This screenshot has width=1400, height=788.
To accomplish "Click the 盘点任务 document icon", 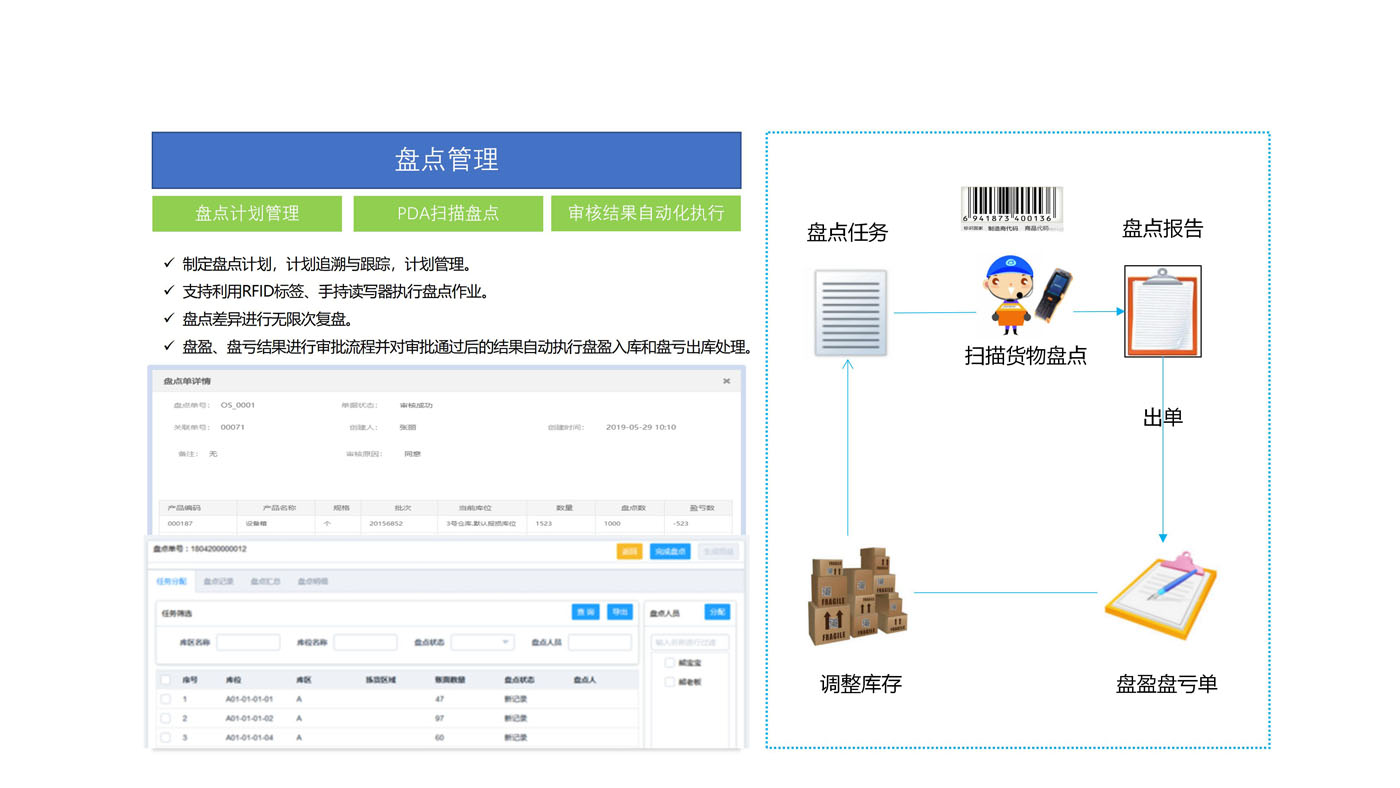I will tap(850, 313).
